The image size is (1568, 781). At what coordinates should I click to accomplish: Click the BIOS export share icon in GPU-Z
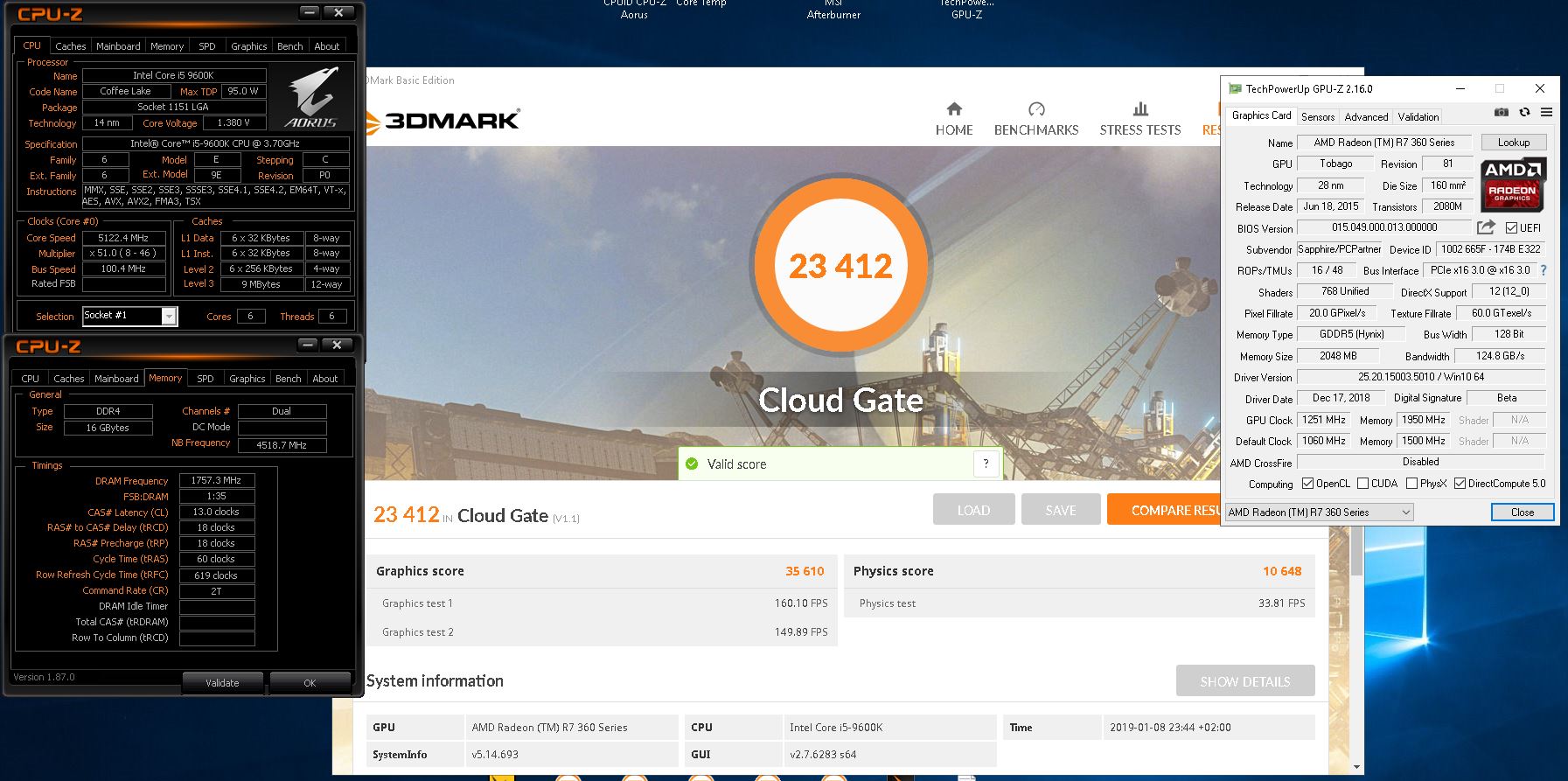pyautogui.click(x=1486, y=227)
